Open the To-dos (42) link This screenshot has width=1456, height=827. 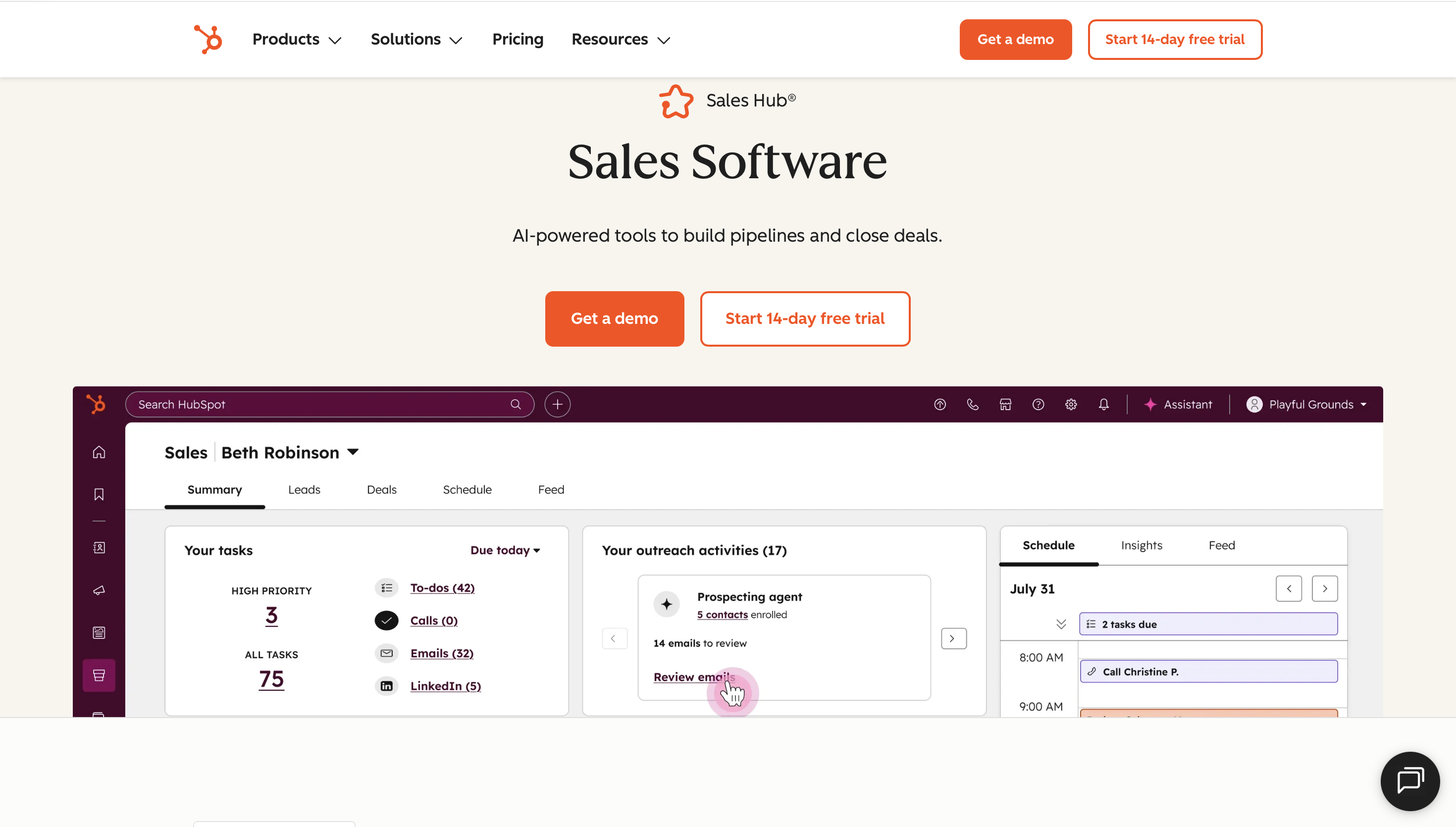pos(442,588)
